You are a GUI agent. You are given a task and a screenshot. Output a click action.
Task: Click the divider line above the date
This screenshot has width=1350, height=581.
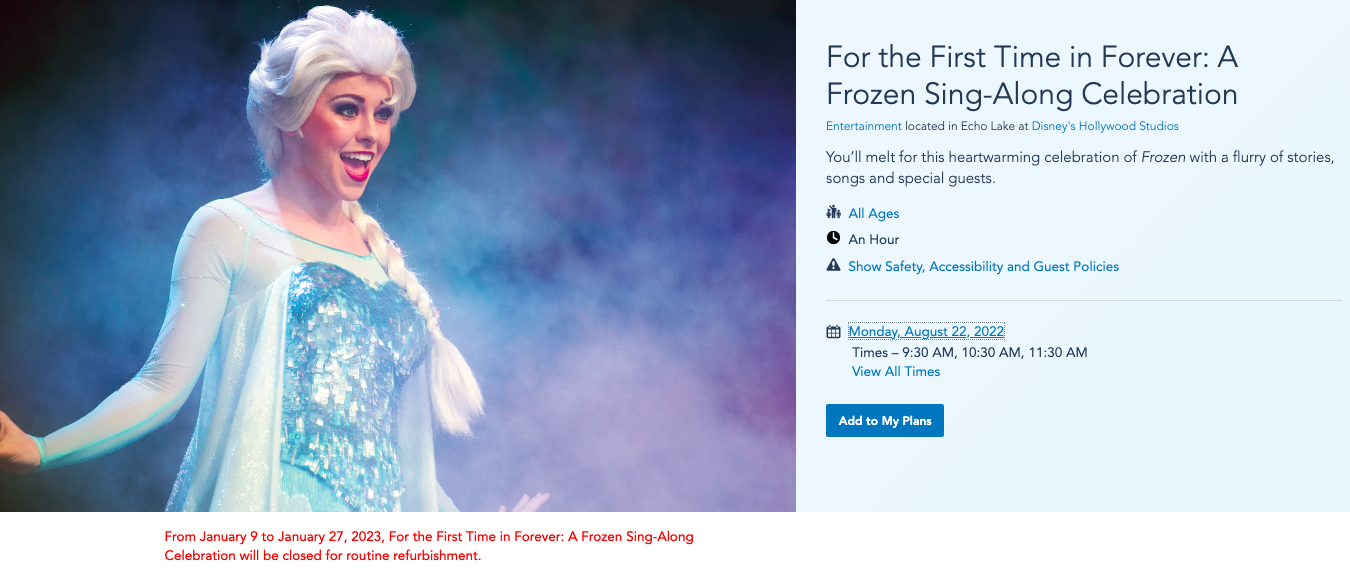1083,300
